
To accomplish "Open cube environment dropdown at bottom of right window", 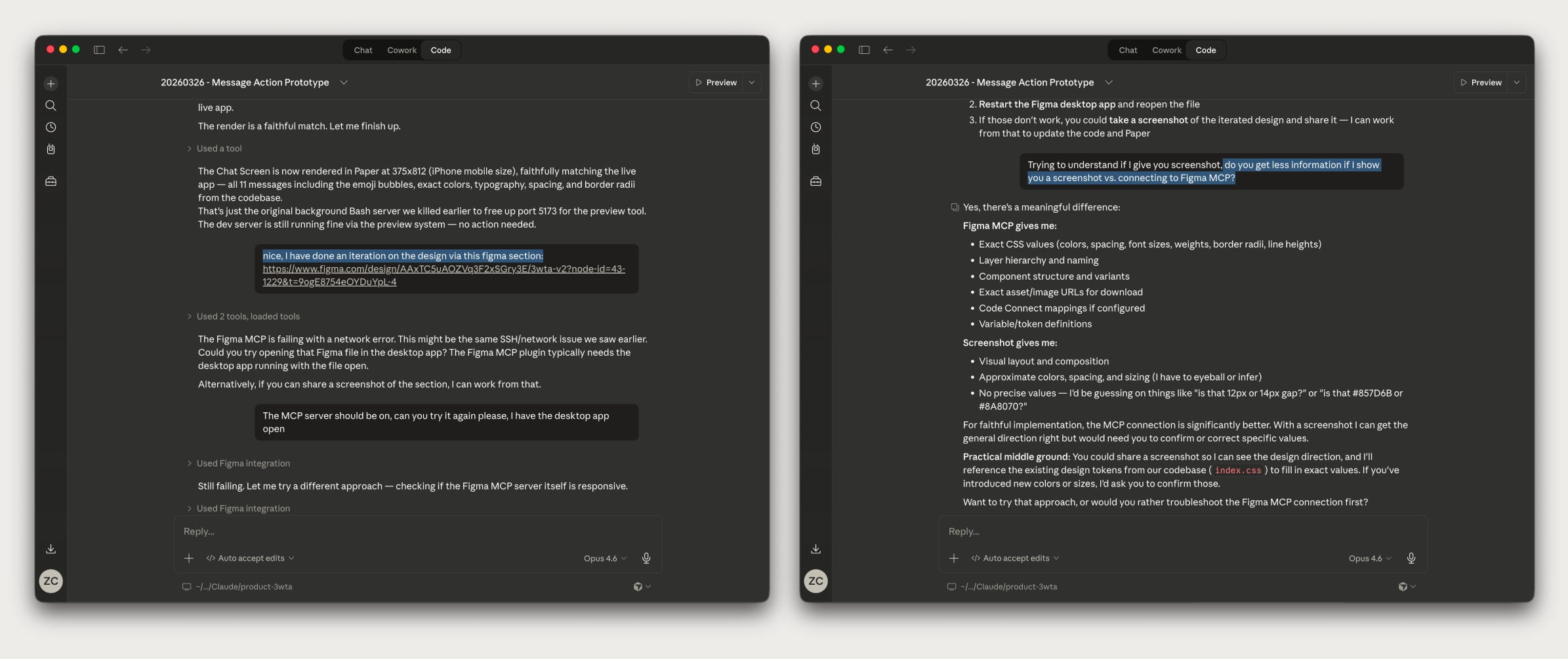I will coord(1407,587).
